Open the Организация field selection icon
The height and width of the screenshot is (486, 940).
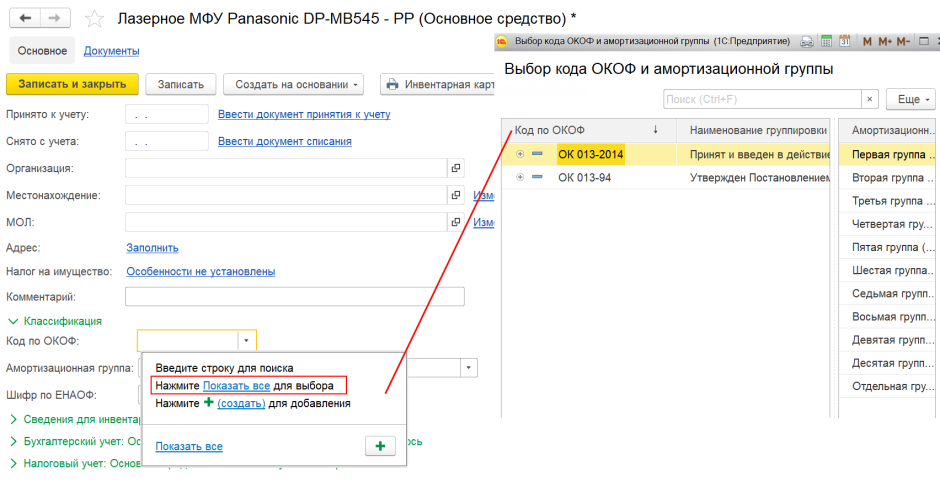click(x=456, y=168)
